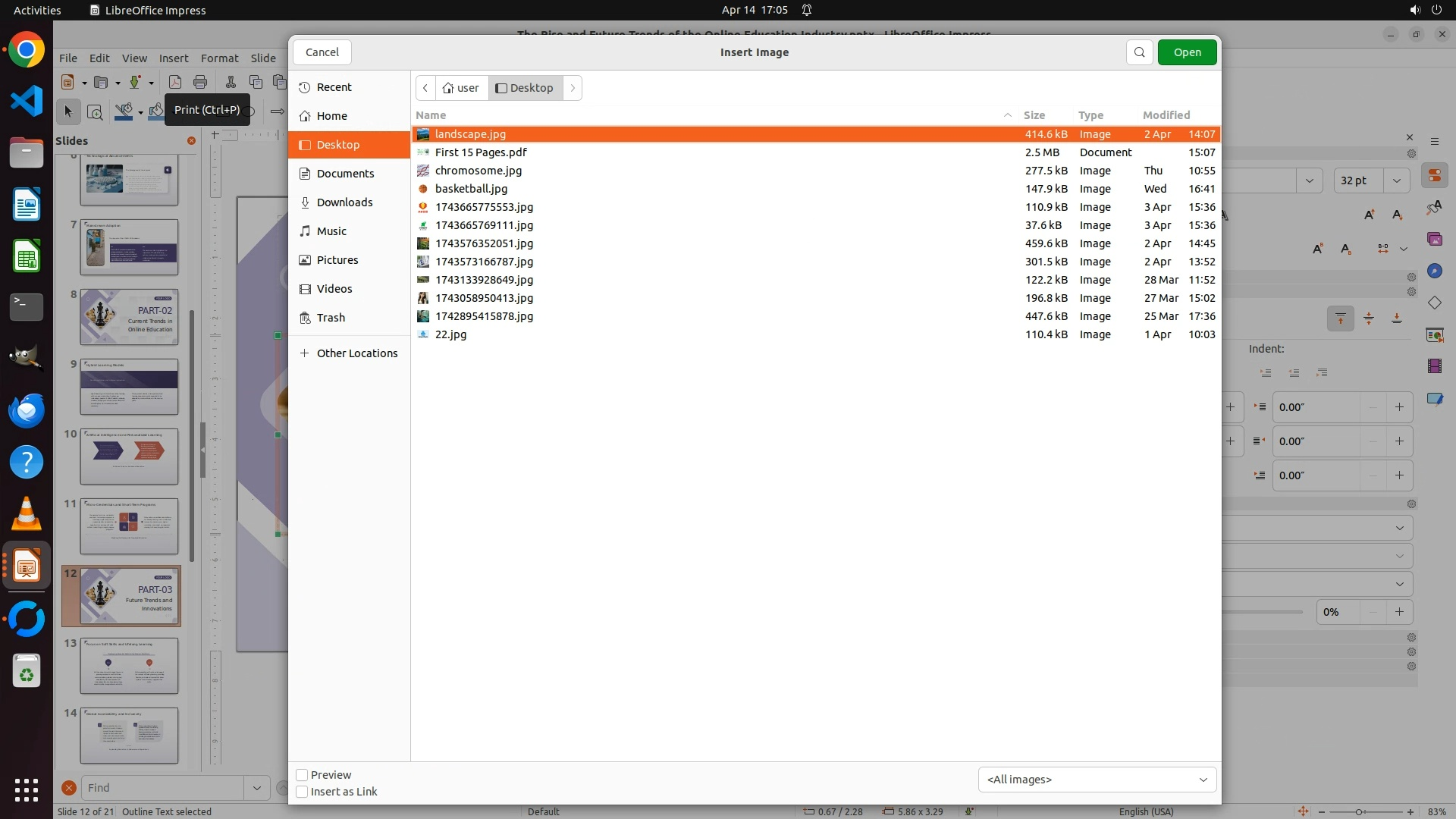Screen dimensions: 1456x819
Task: Launch VLC media player from the dock
Action: [x=27, y=514]
